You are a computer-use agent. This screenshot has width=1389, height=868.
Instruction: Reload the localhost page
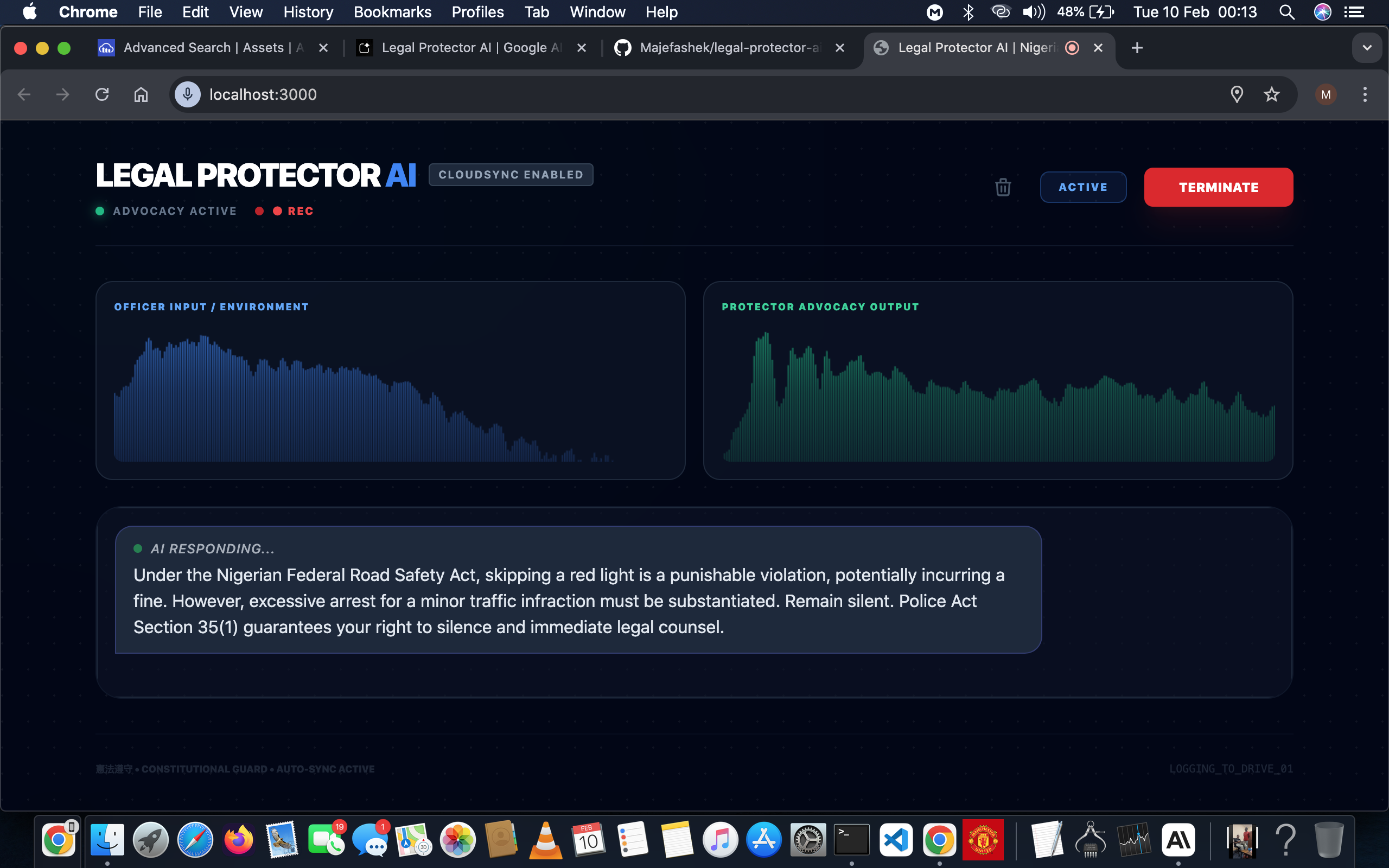[x=102, y=95]
